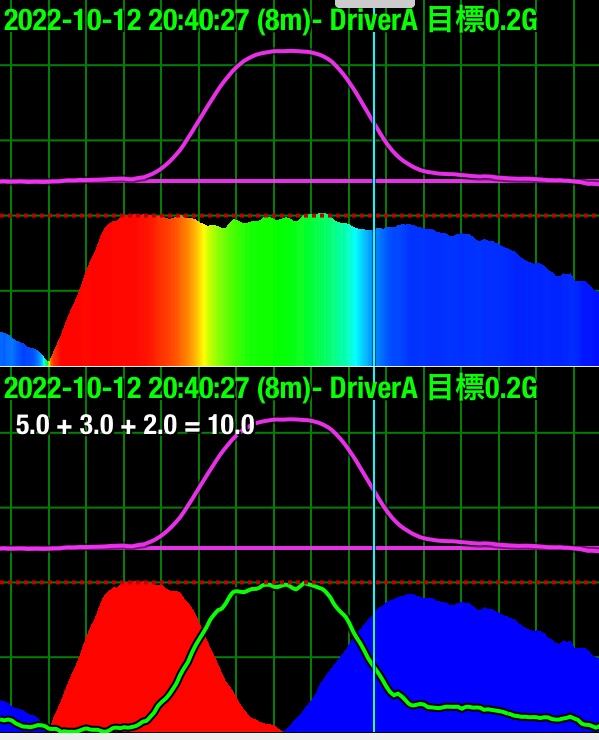Tap the cyan band in the rainbow graph
Screen dimensions: 599x740
(361, 297)
